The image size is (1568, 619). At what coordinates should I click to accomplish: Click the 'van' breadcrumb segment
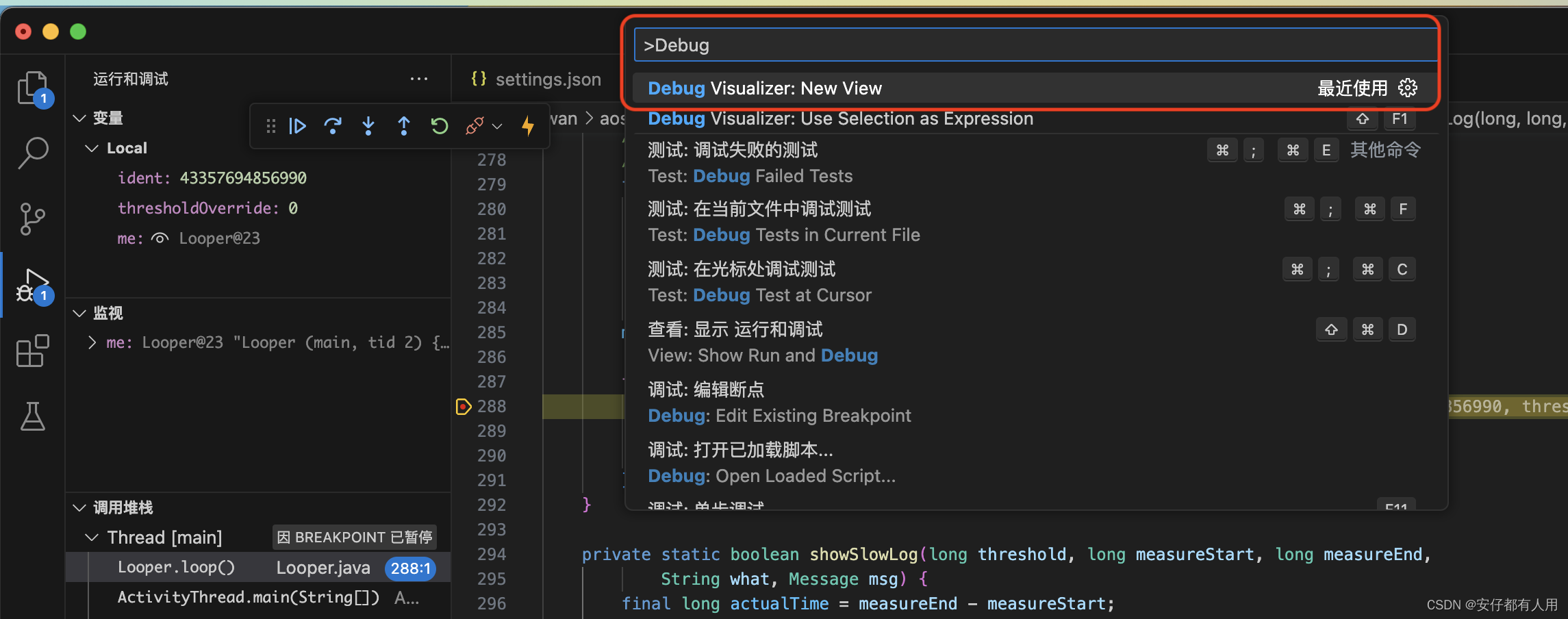click(x=564, y=118)
